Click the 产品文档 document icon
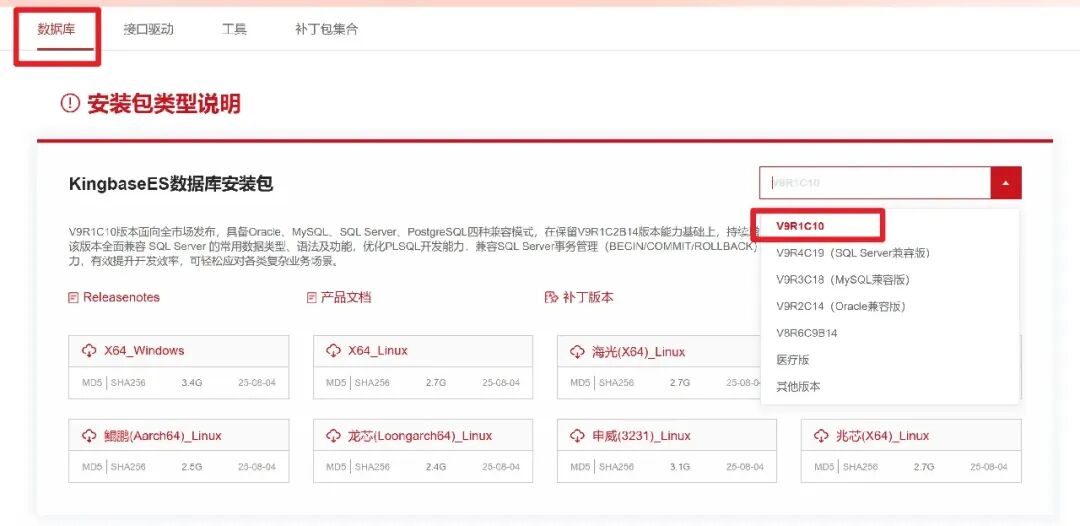The image size is (1080, 526). (311, 298)
